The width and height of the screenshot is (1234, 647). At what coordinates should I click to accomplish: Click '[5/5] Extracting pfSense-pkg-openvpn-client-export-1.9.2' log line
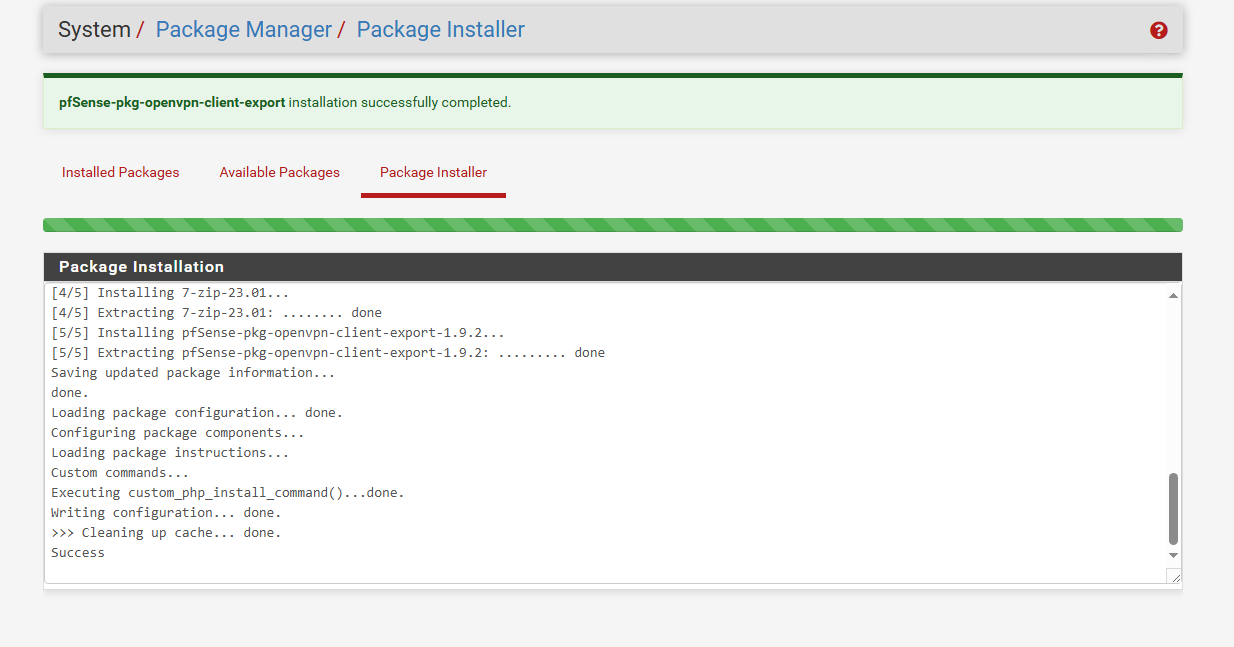coord(328,352)
